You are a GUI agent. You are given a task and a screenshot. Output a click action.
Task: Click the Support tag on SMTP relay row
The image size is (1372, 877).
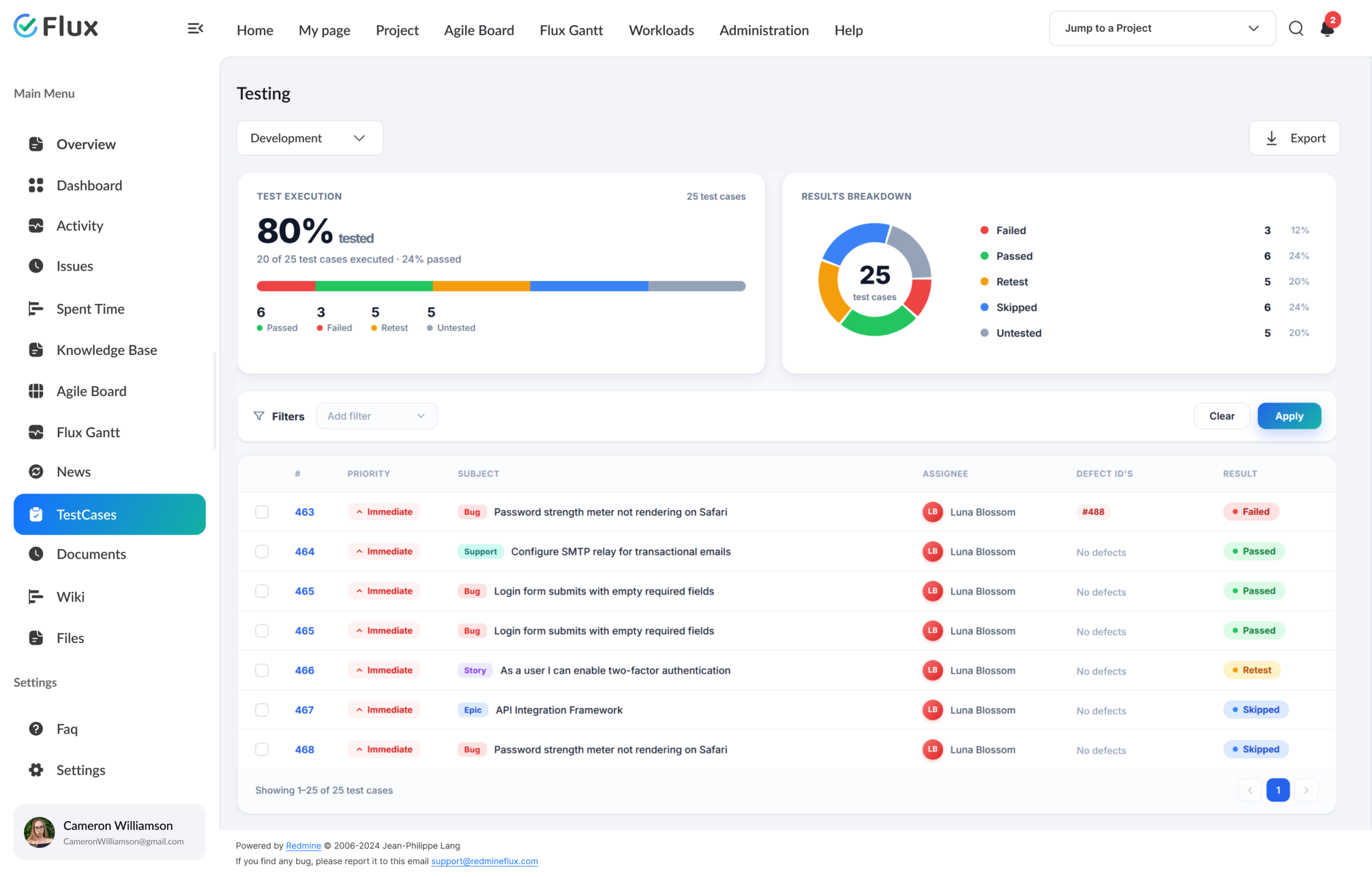pos(480,551)
